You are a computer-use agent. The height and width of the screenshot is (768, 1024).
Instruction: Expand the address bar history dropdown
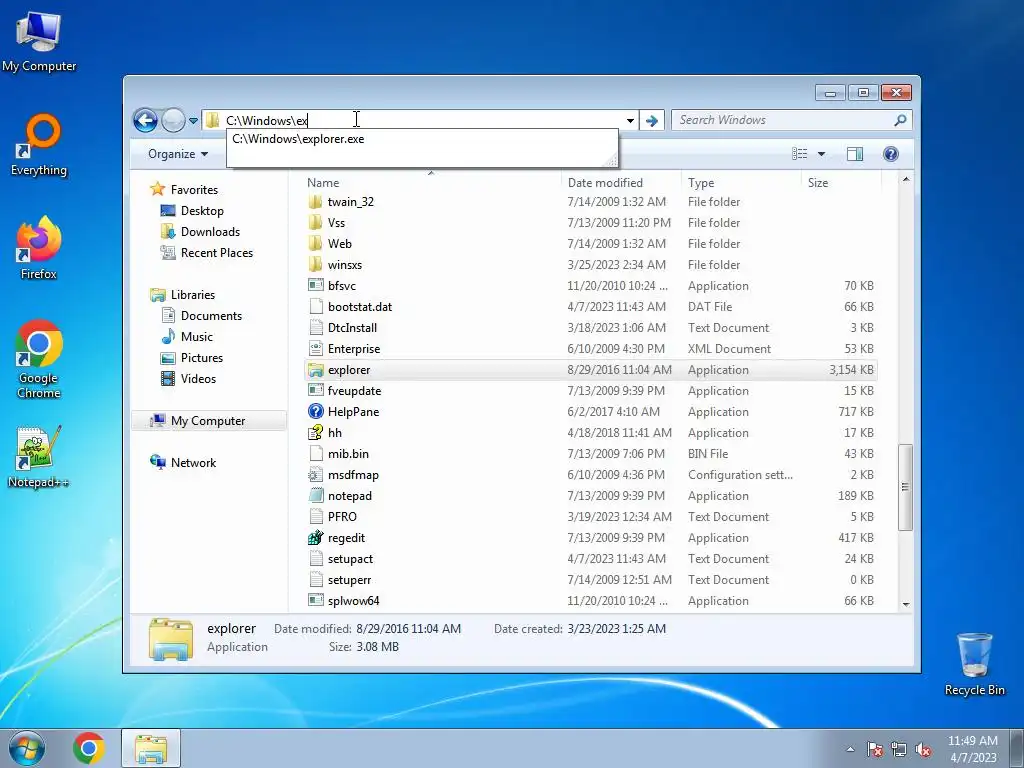630,120
